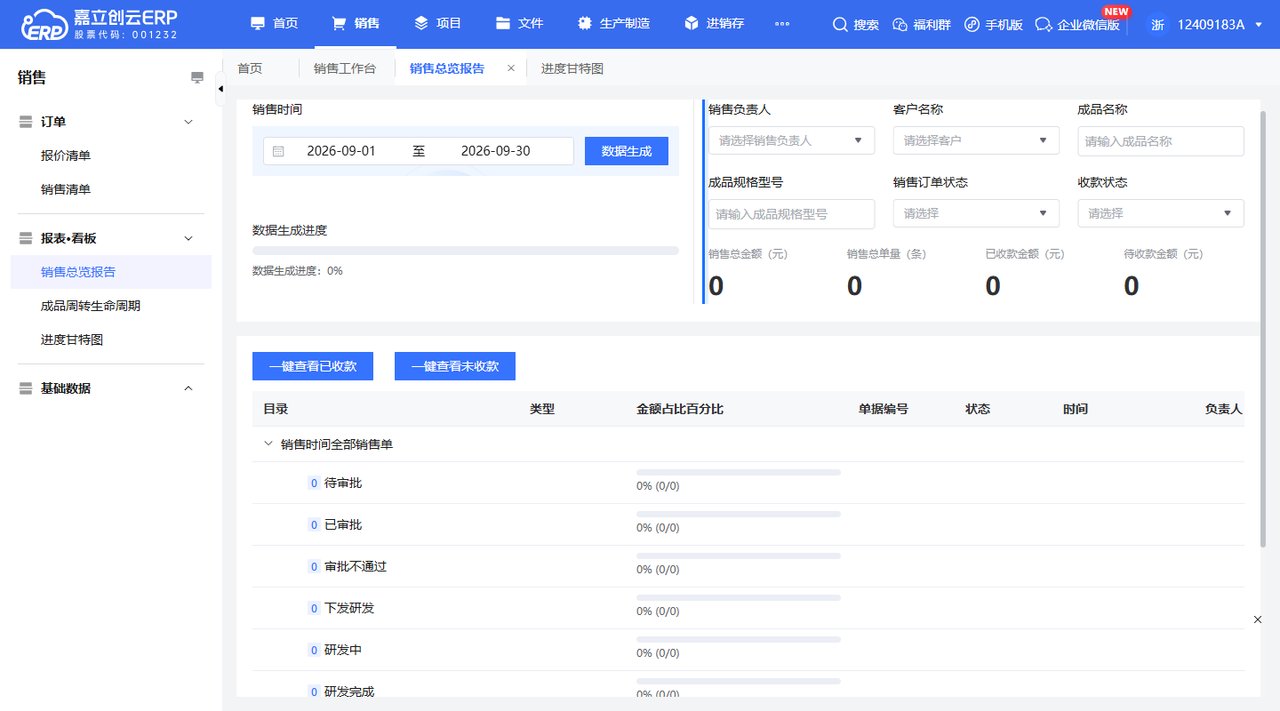Viewport: 1280px width, 711px height.
Task: Click the 下发研发 percentage bar
Action: [738, 597]
